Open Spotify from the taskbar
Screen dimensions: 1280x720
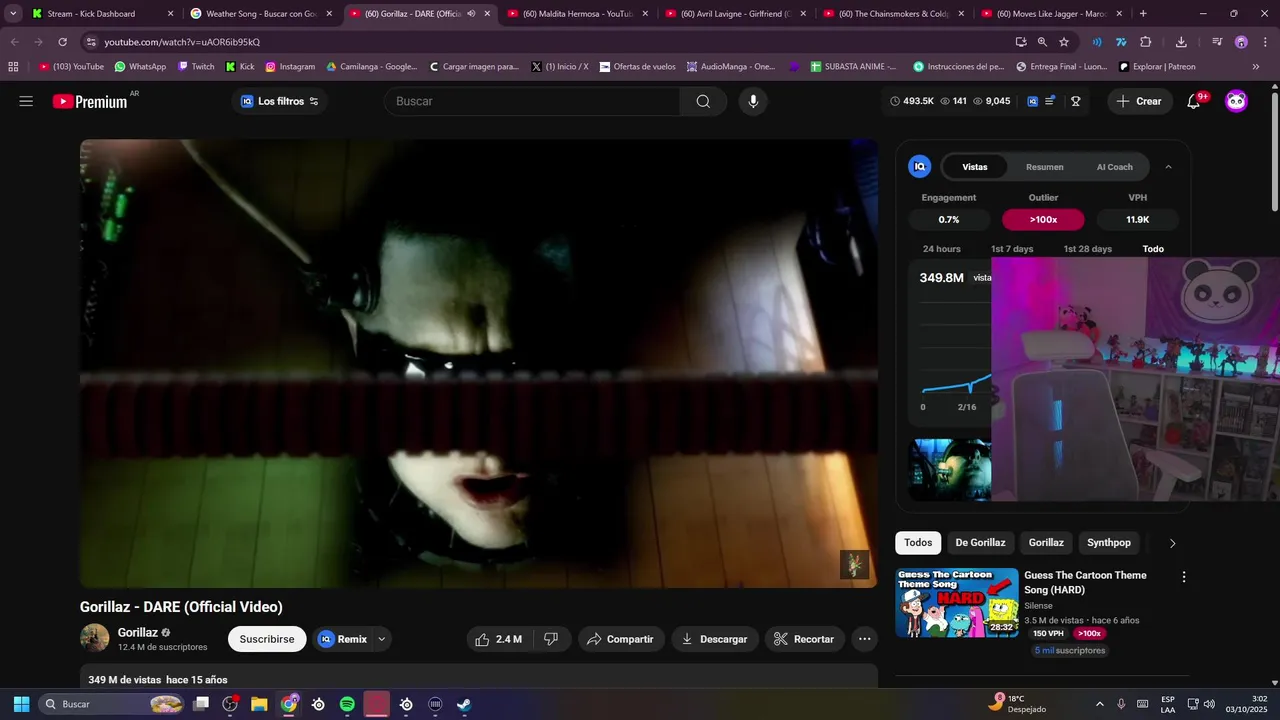[x=347, y=704]
